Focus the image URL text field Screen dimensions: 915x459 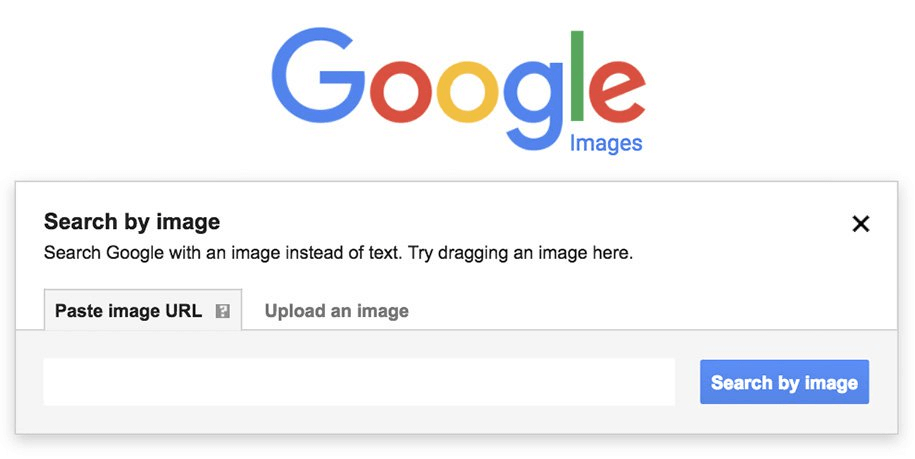359,382
